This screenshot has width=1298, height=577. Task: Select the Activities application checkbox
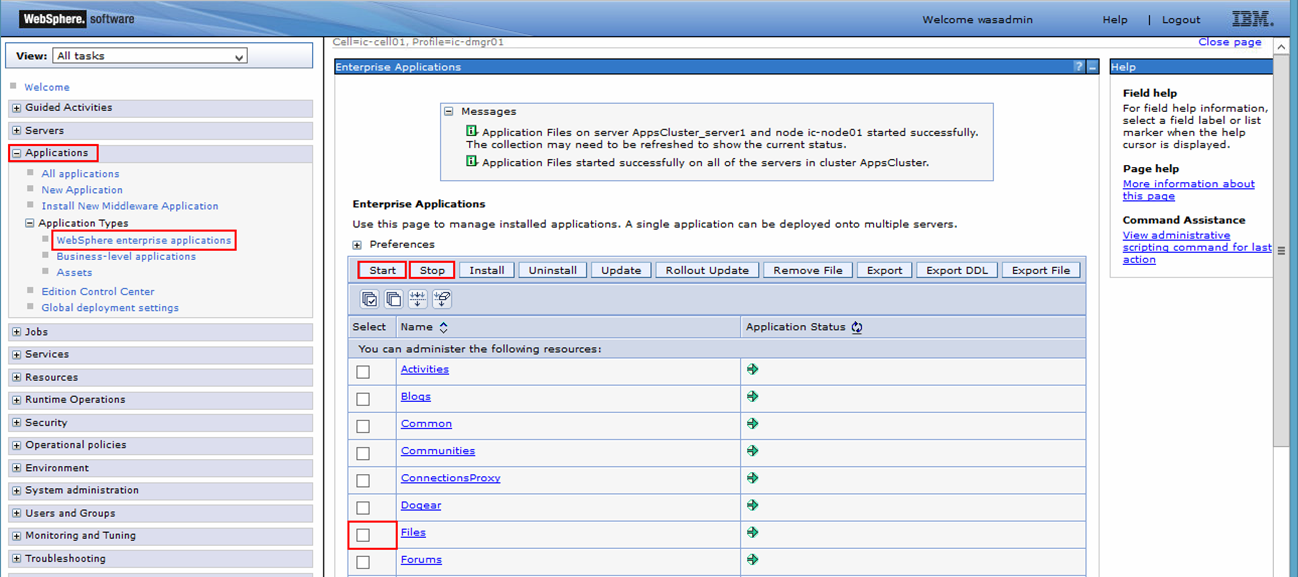(x=363, y=372)
